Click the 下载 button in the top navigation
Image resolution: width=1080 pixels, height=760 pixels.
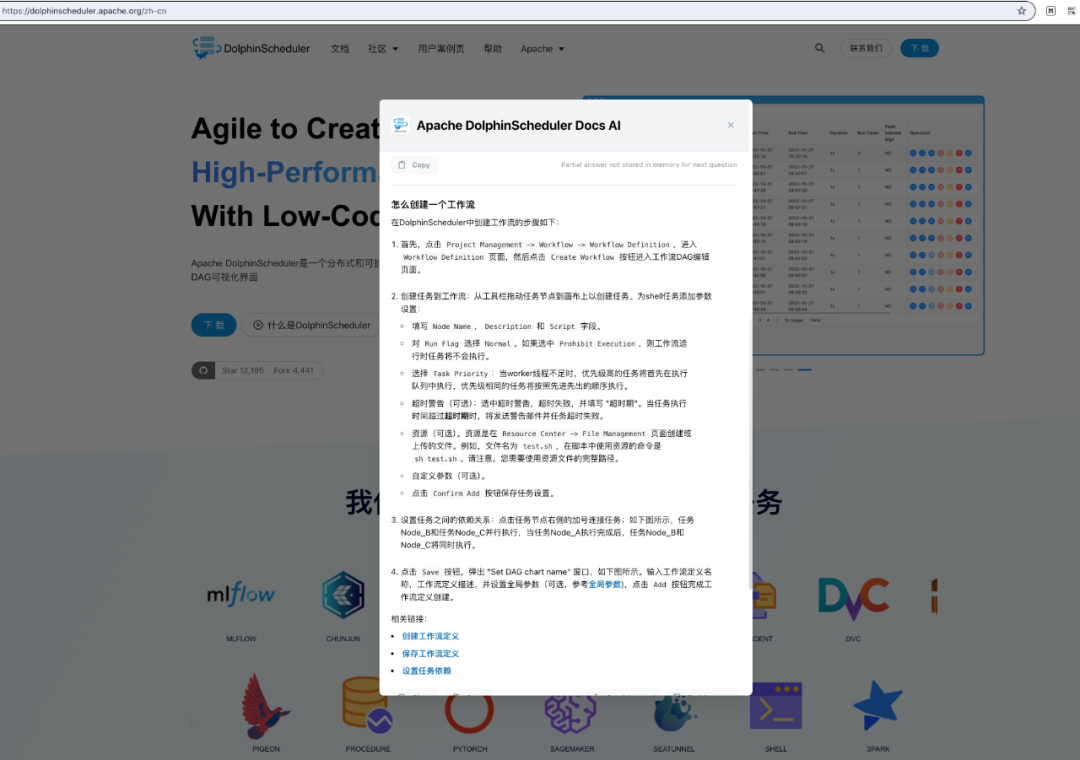[x=920, y=48]
